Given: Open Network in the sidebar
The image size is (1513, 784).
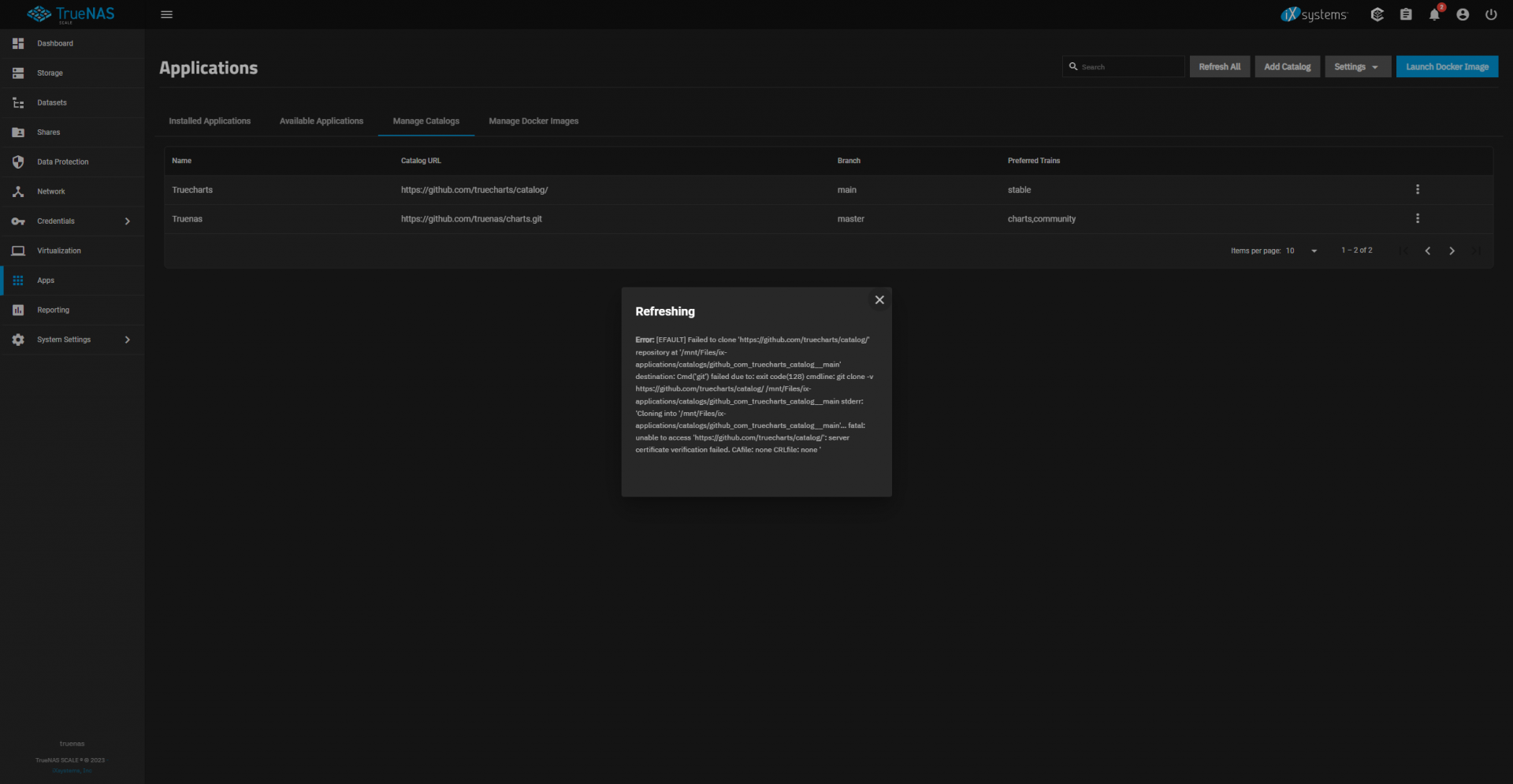Looking at the screenshot, I should pos(51,191).
